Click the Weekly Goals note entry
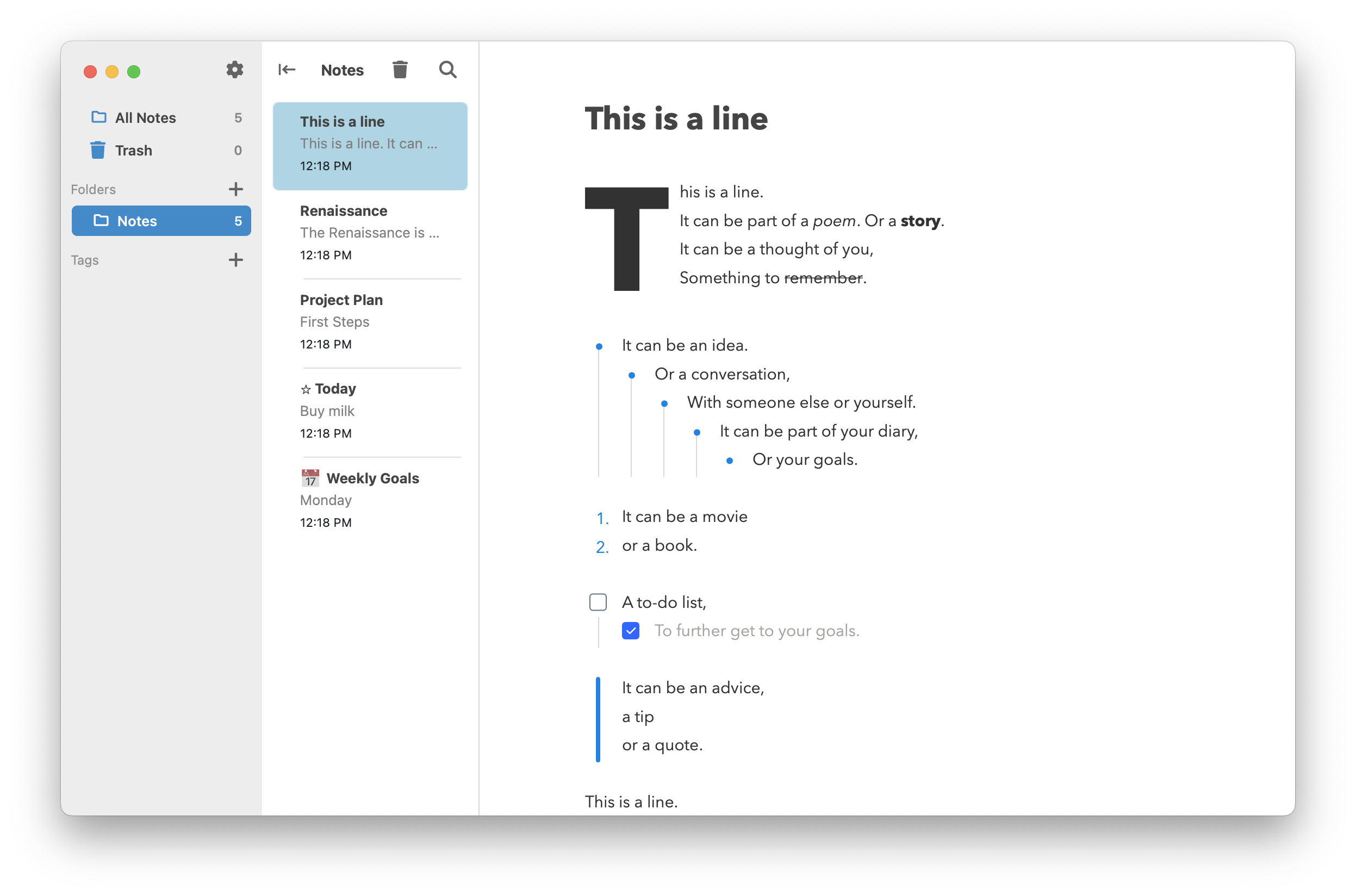The height and width of the screenshot is (896, 1356). click(371, 499)
